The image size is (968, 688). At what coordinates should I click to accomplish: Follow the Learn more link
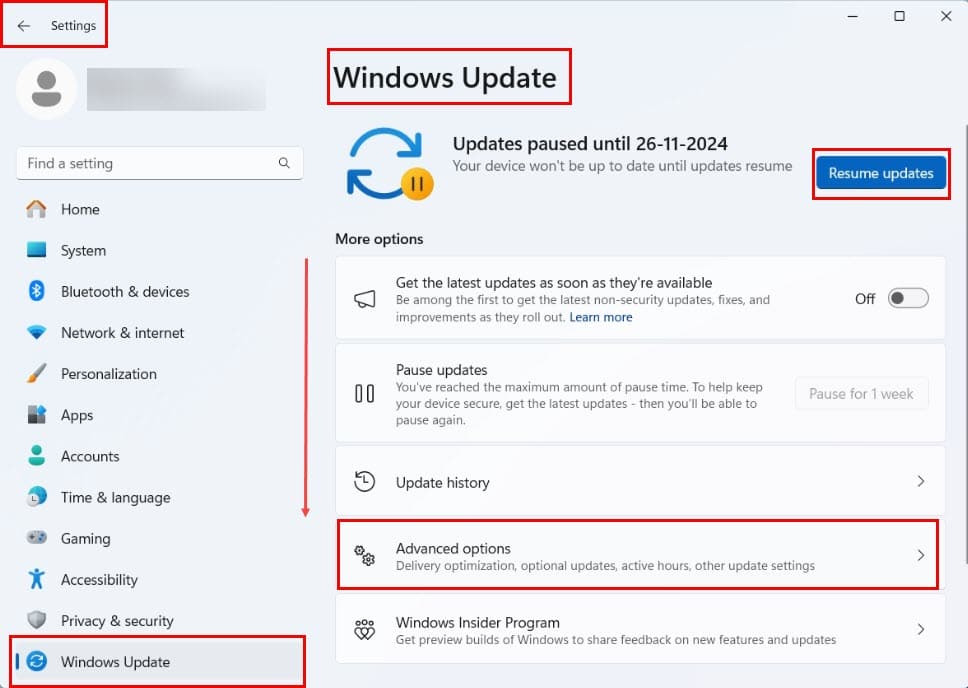pos(601,317)
